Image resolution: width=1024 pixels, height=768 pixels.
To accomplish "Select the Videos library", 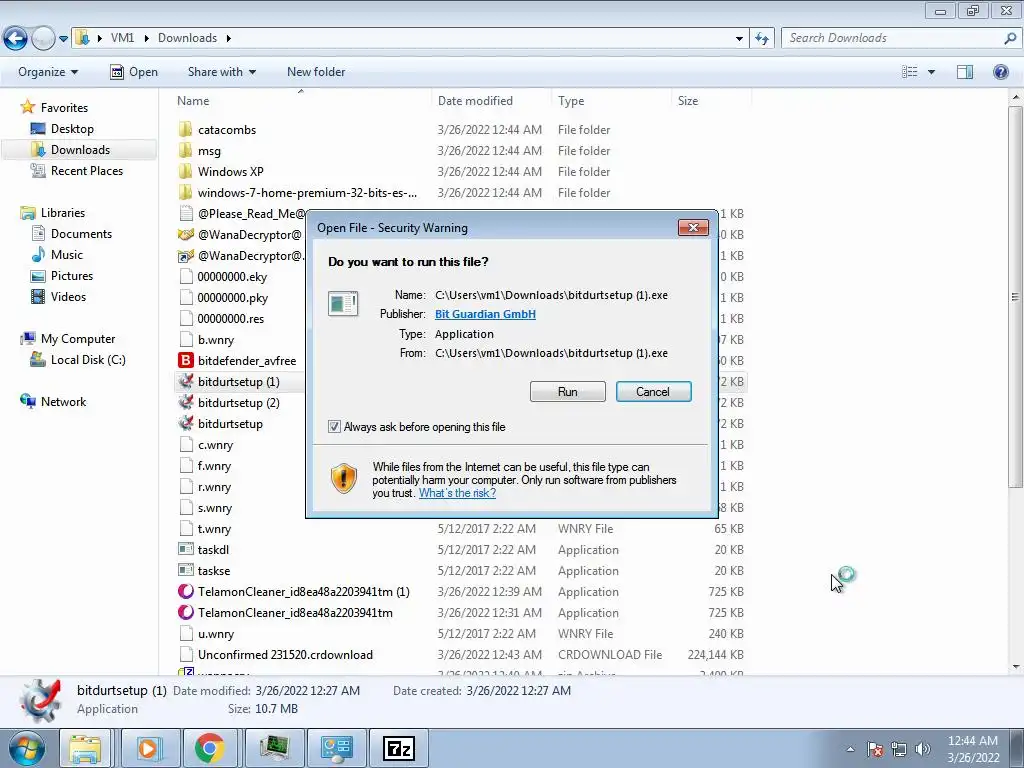I will pos(68,296).
